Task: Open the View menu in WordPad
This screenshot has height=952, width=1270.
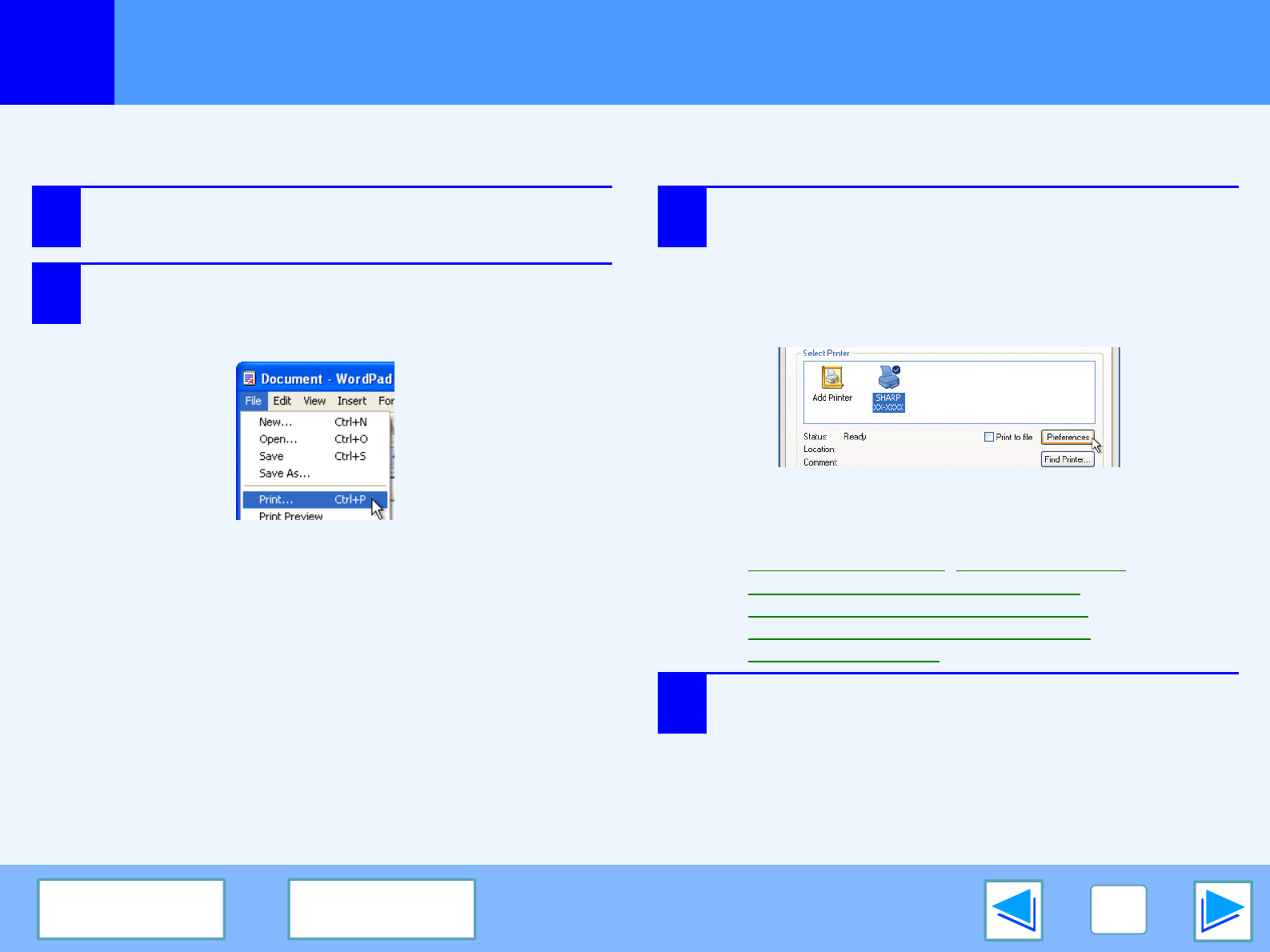Action: click(314, 401)
